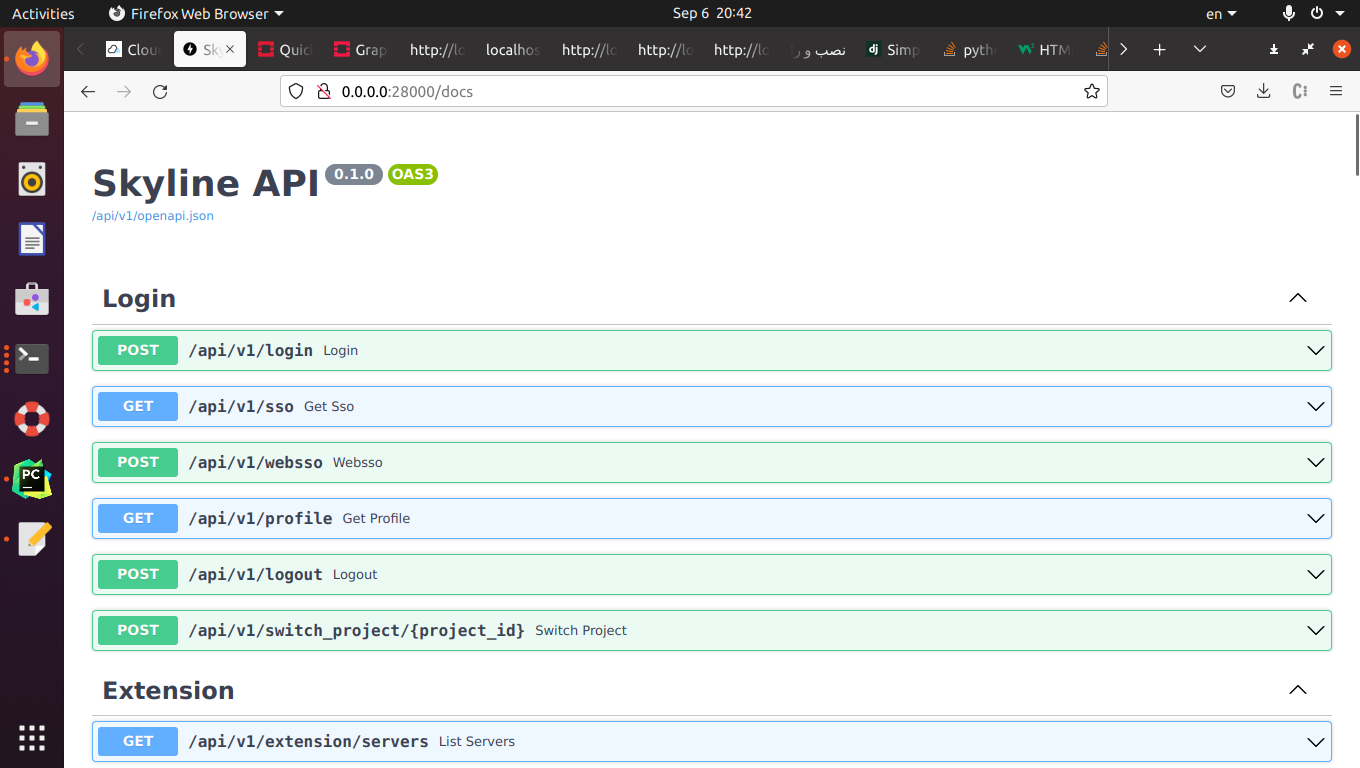Image resolution: width=1360 pixels, height=768 pixels.
Task: Open the Activities overview menu
Action: coord(43,13)
